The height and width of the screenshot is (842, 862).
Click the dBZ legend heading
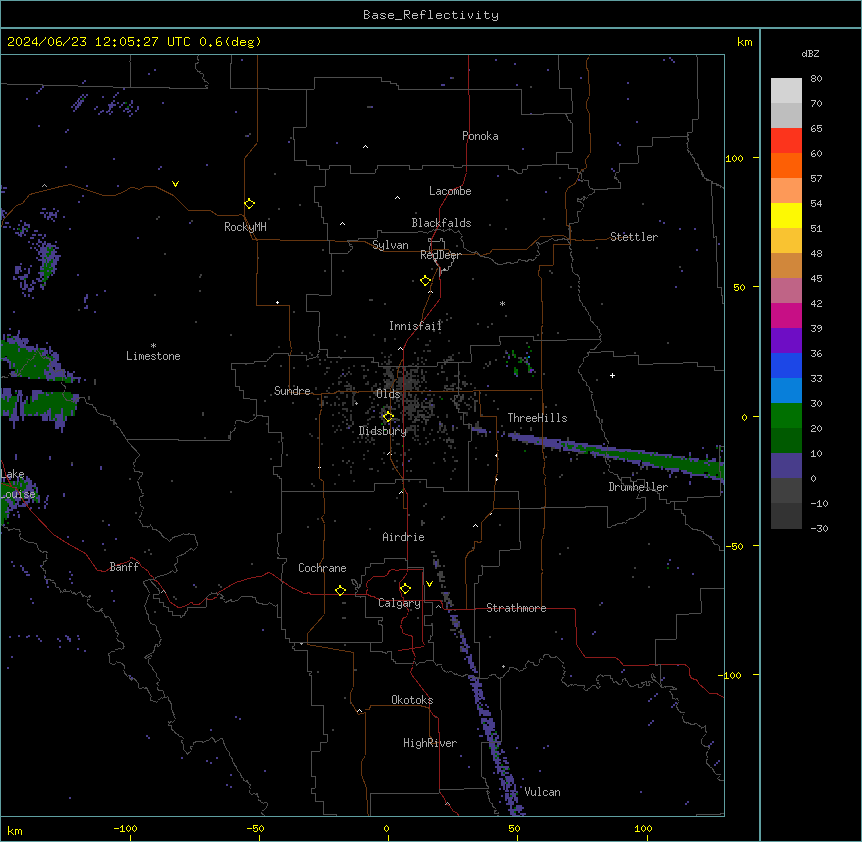[x=810, y=53]
